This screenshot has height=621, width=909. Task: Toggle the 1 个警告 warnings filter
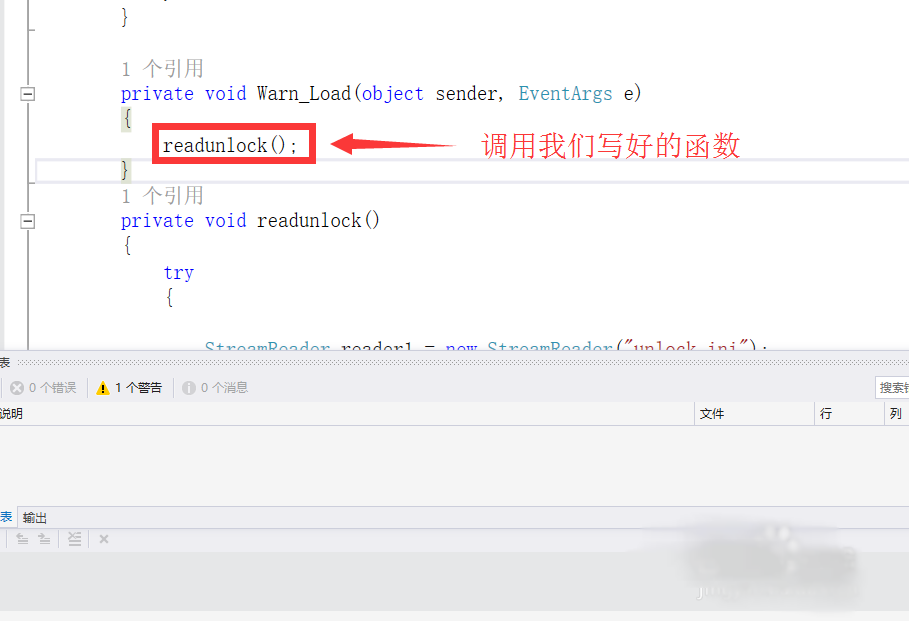130,388
